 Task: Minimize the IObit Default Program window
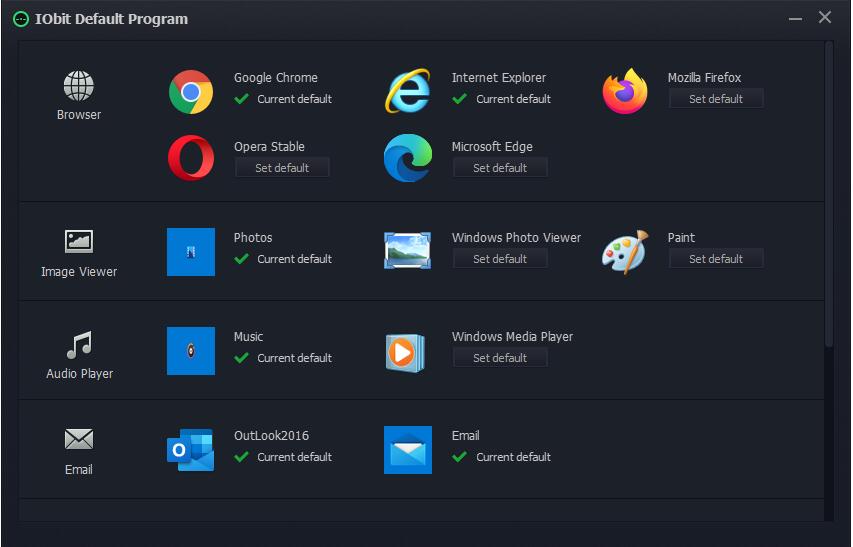tap(795, 18)
